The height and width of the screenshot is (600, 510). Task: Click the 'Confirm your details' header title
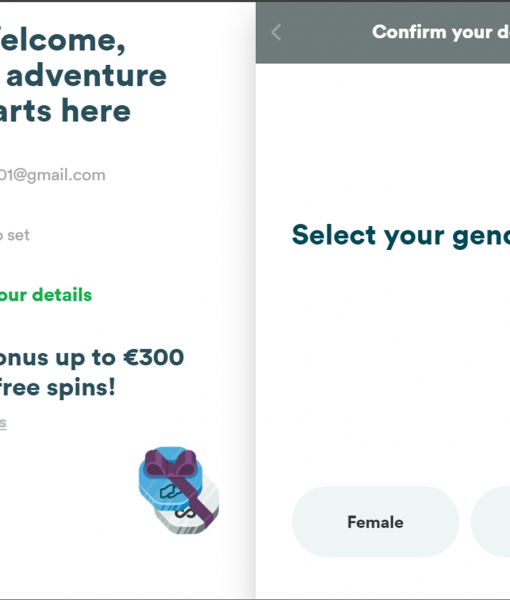coord(441,32)
